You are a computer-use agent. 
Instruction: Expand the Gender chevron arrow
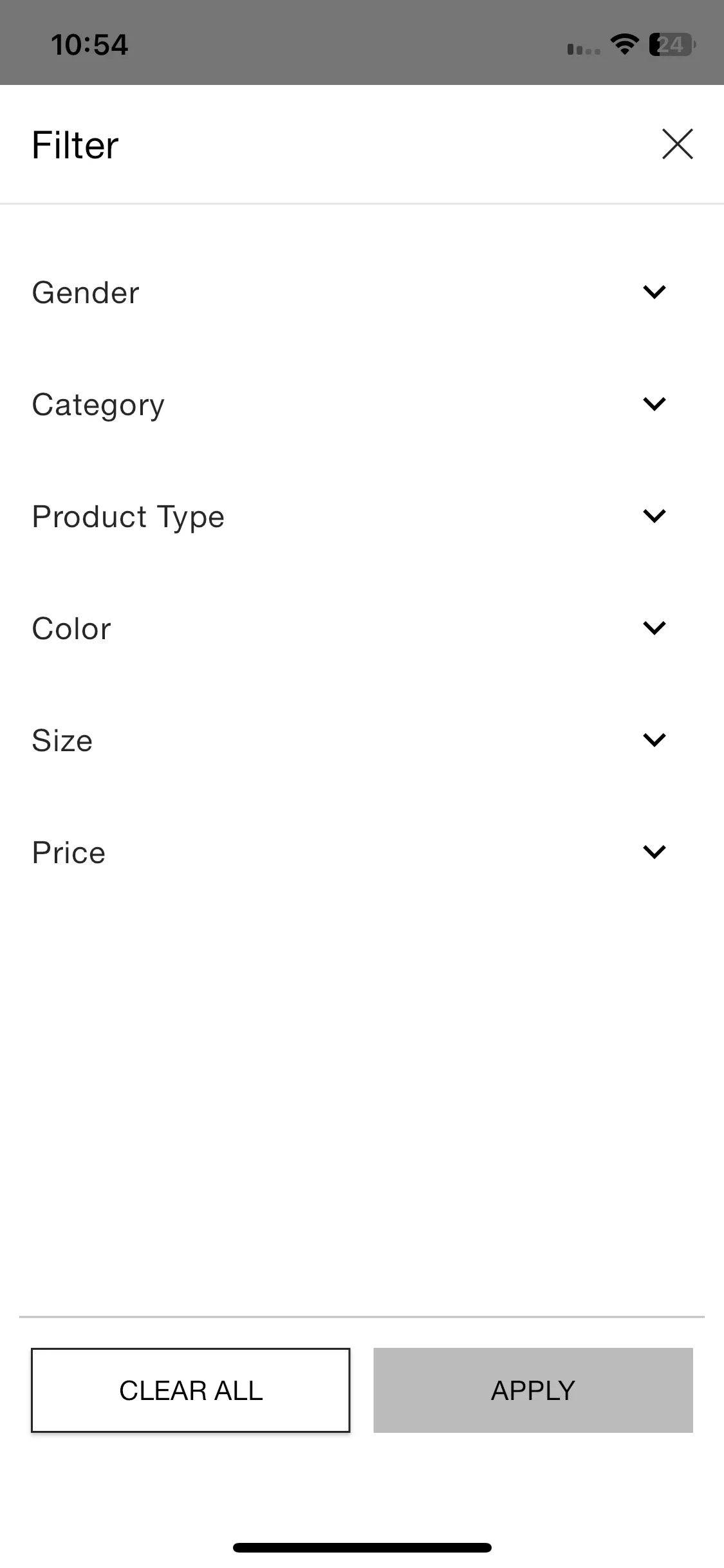654,292
